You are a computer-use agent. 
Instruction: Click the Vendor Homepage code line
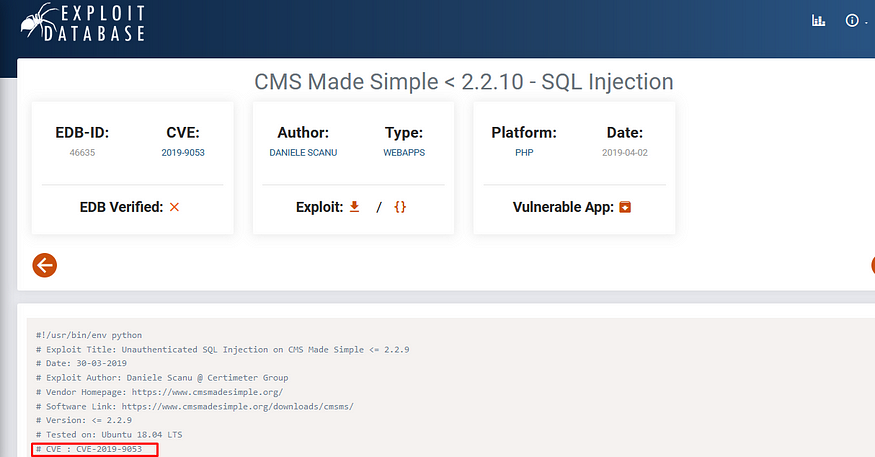pyautogui.click(x=160, y=392)
